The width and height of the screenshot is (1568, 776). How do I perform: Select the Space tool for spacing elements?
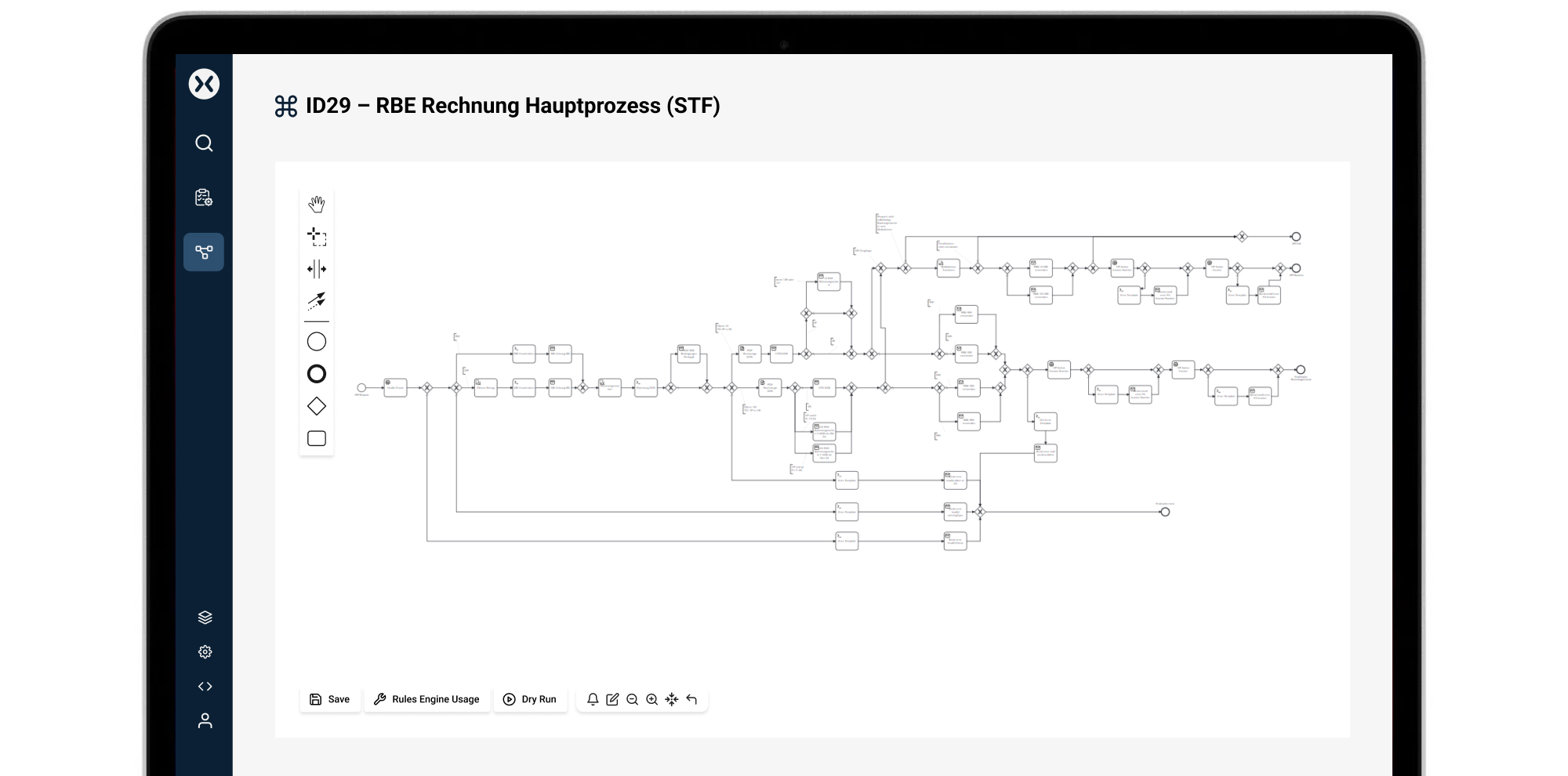point(317,269)
